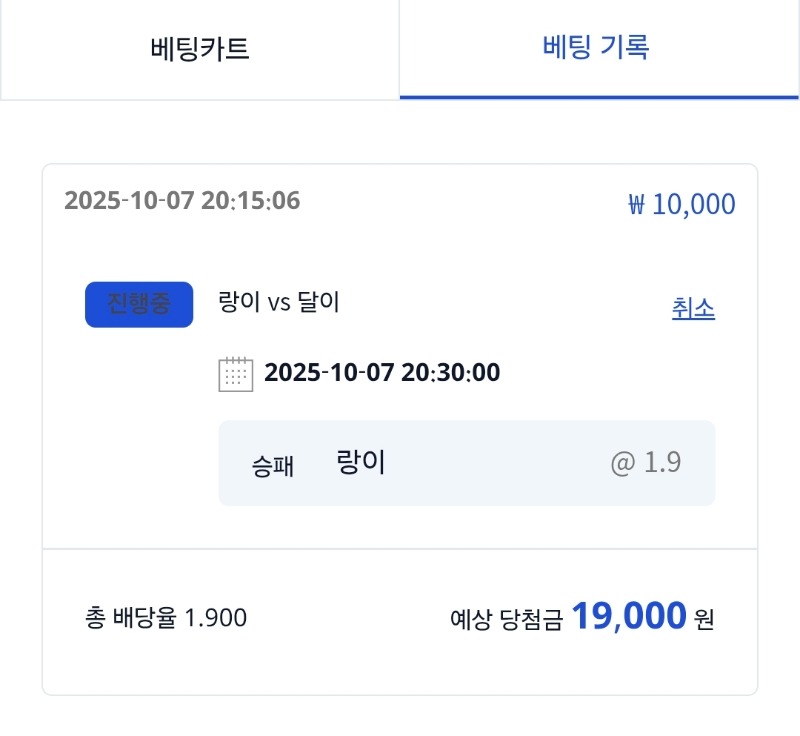Click the match start time 20:30:00
Screen dimensions: 800x736
(450, 373)
